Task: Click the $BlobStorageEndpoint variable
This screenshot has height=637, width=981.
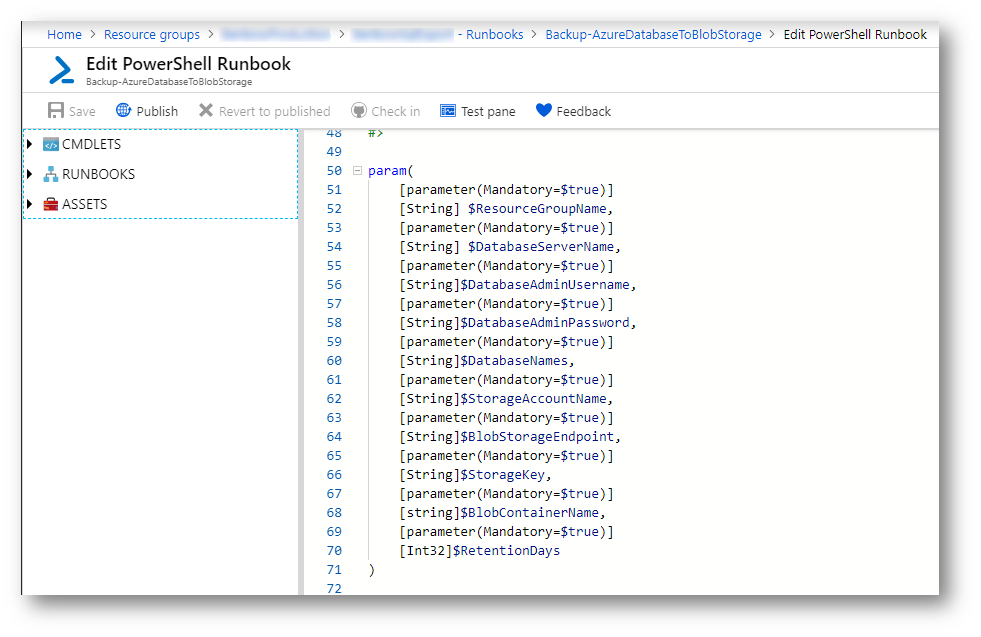Action: tap(537, 437)
